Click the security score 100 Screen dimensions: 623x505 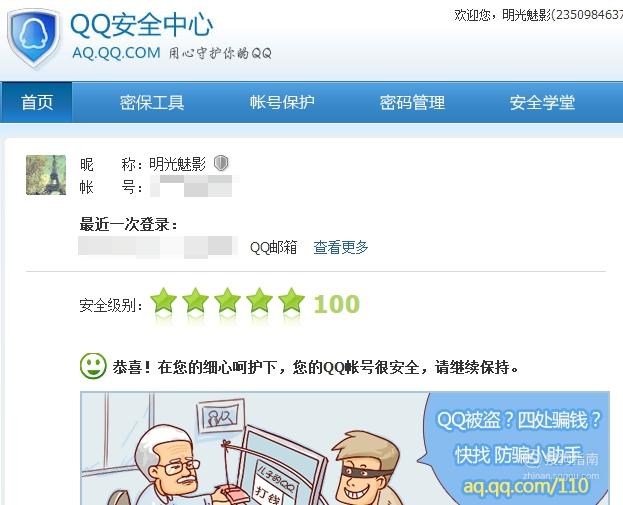(337, 304)
